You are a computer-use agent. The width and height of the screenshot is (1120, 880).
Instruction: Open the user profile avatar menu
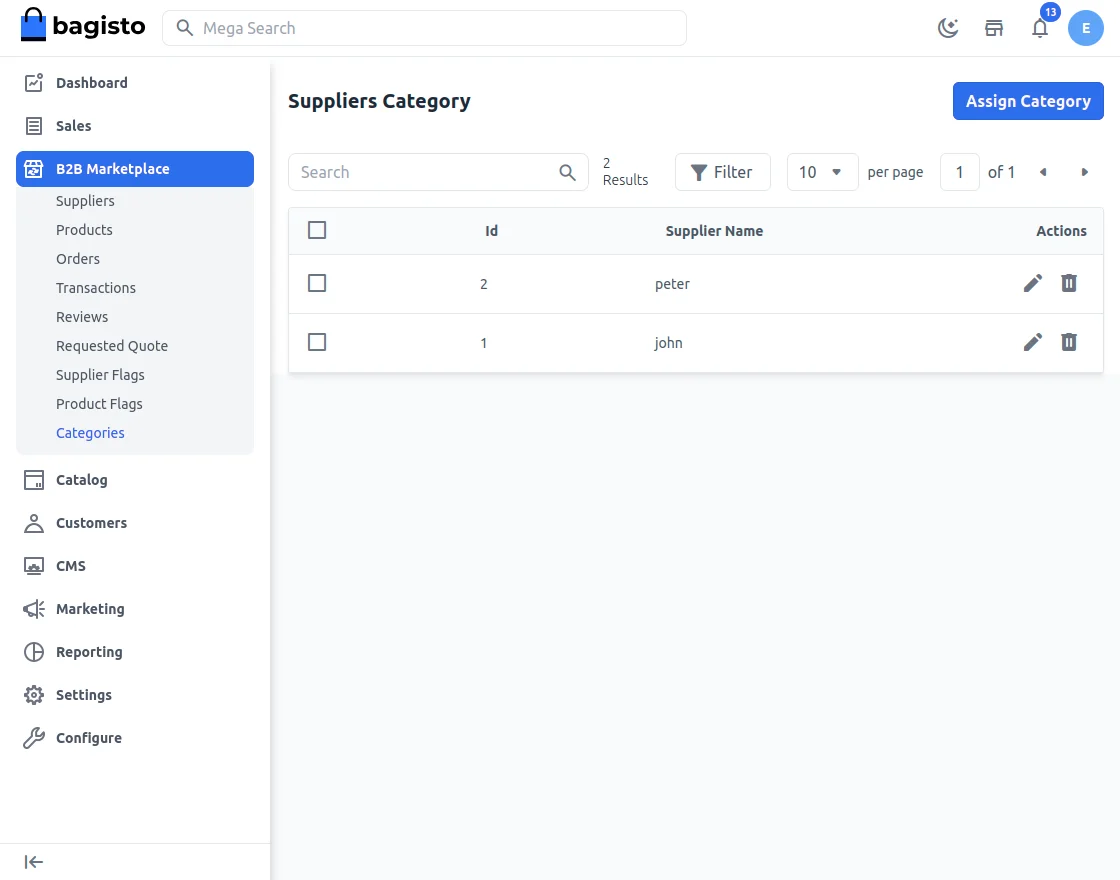(x=1086, y=28)
